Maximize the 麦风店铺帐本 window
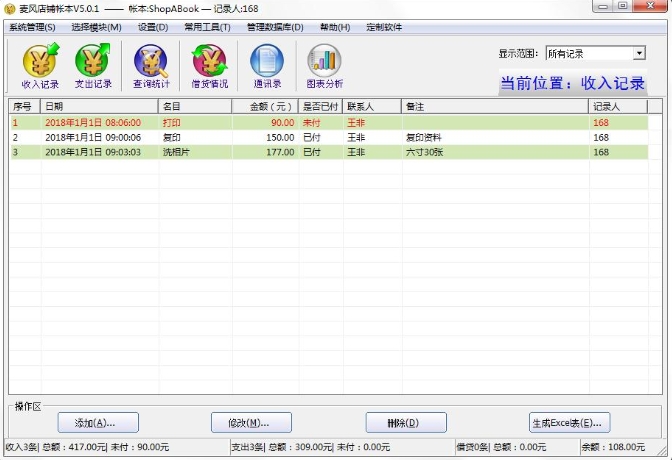Image resolution: width=672 pixels, height=460 pixels. 623,6
